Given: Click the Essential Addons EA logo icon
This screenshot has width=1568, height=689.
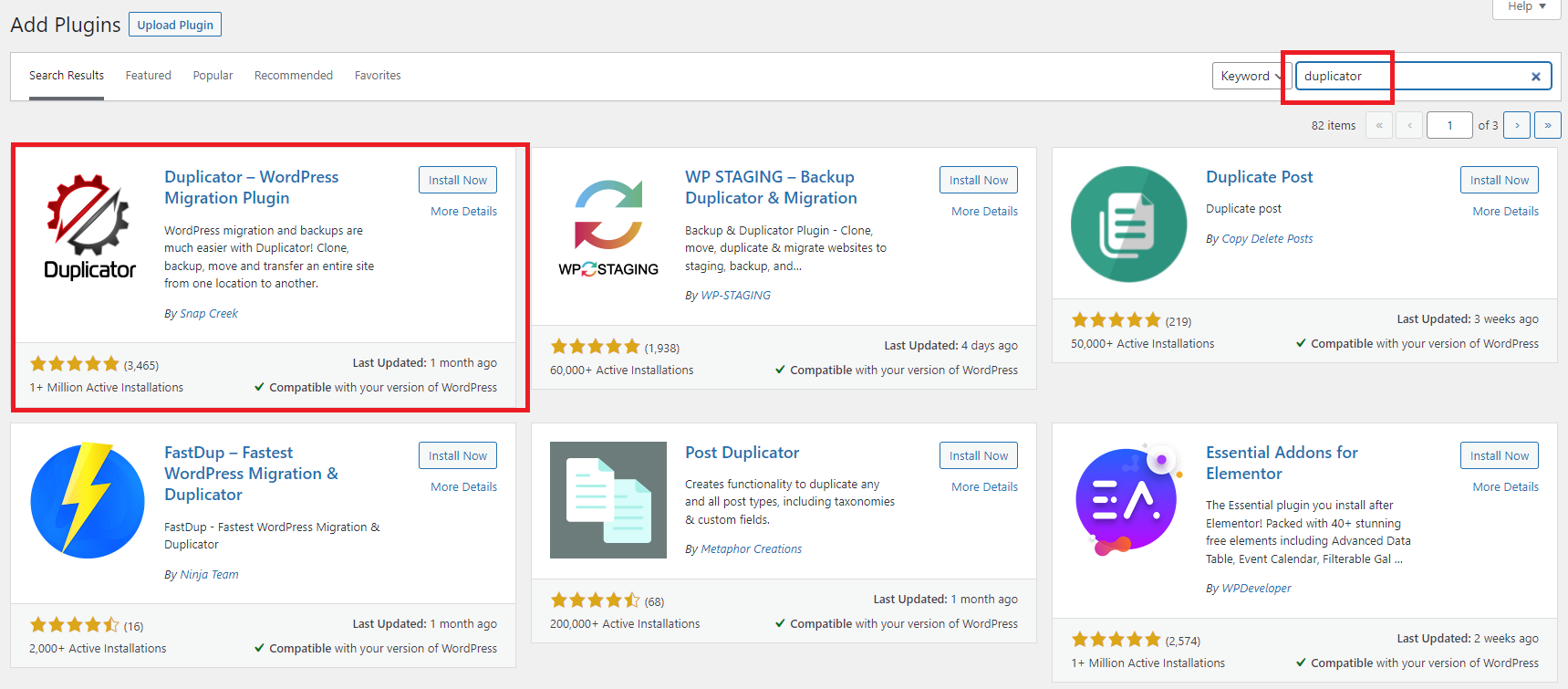Looking at the screenshot, I should pyautogui.click(x=1128, y=500).
